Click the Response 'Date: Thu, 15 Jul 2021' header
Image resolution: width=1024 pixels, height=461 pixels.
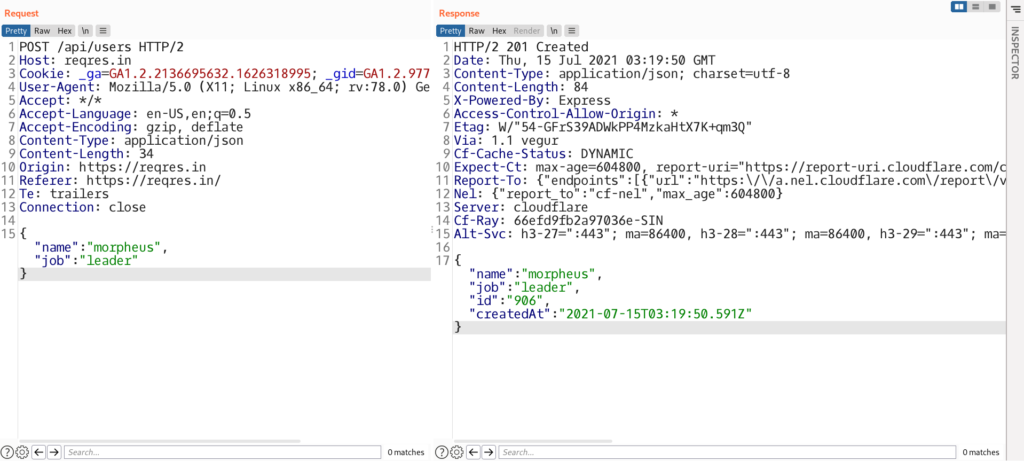(x=584, y=61)
